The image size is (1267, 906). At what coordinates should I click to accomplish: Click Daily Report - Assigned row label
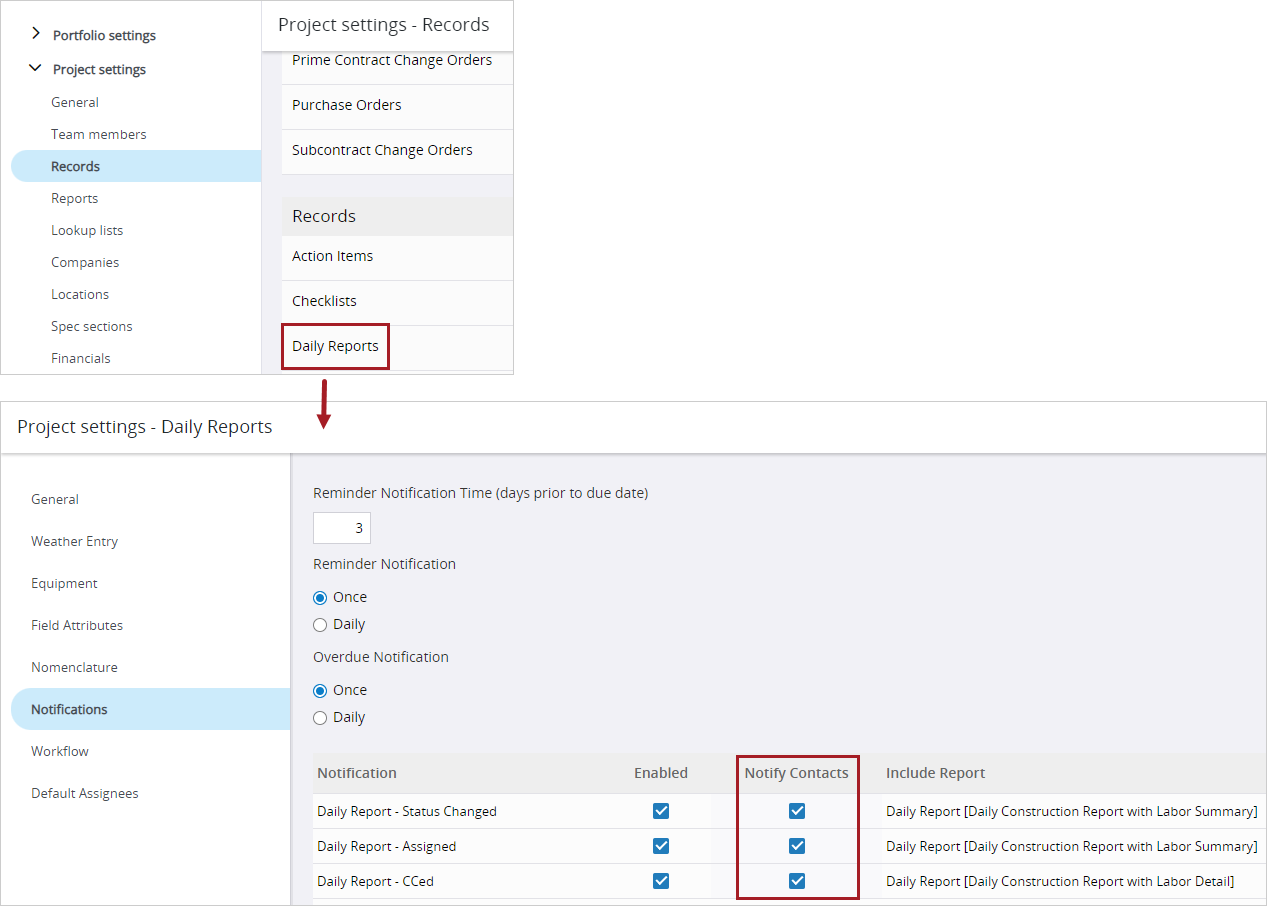point(387,846)
